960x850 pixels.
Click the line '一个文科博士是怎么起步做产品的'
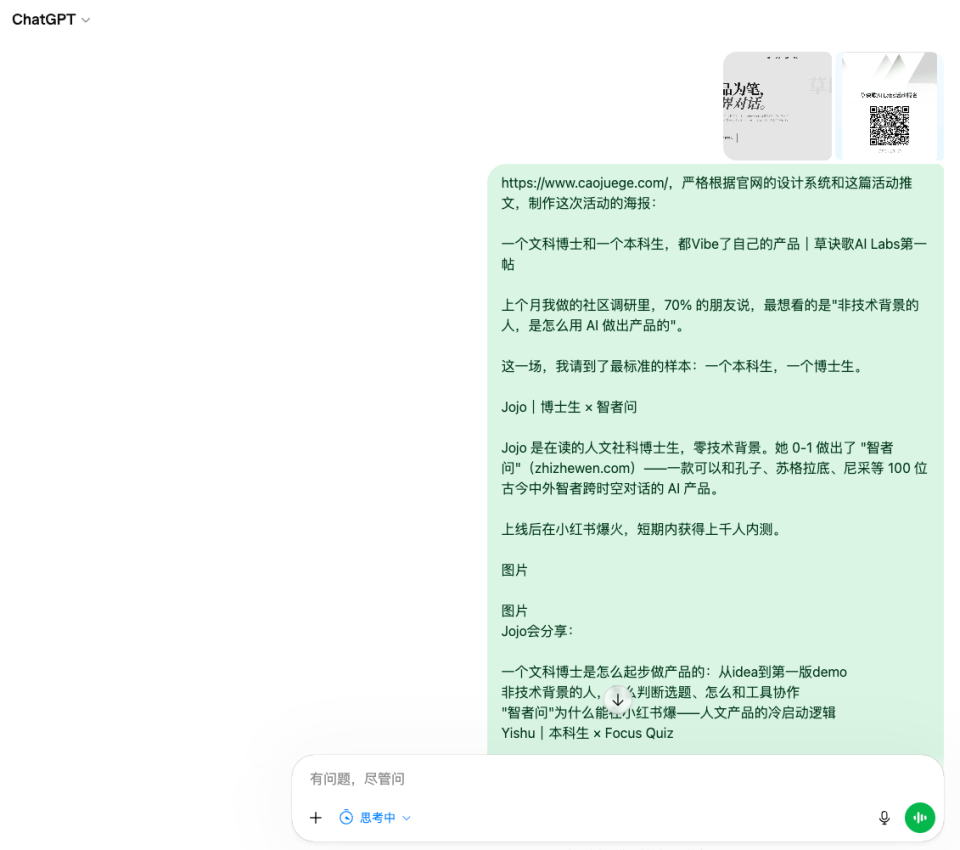(x=673, y=672)
